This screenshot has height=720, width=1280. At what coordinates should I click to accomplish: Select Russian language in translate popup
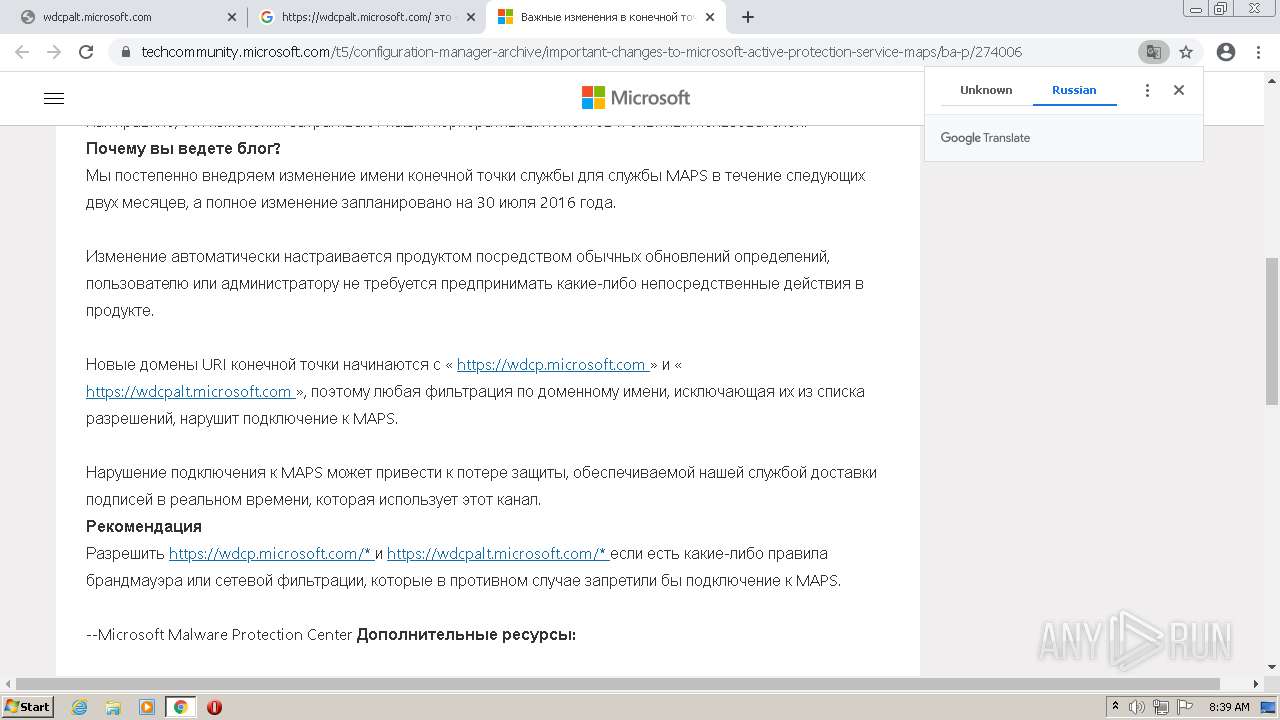[1074, 90]
